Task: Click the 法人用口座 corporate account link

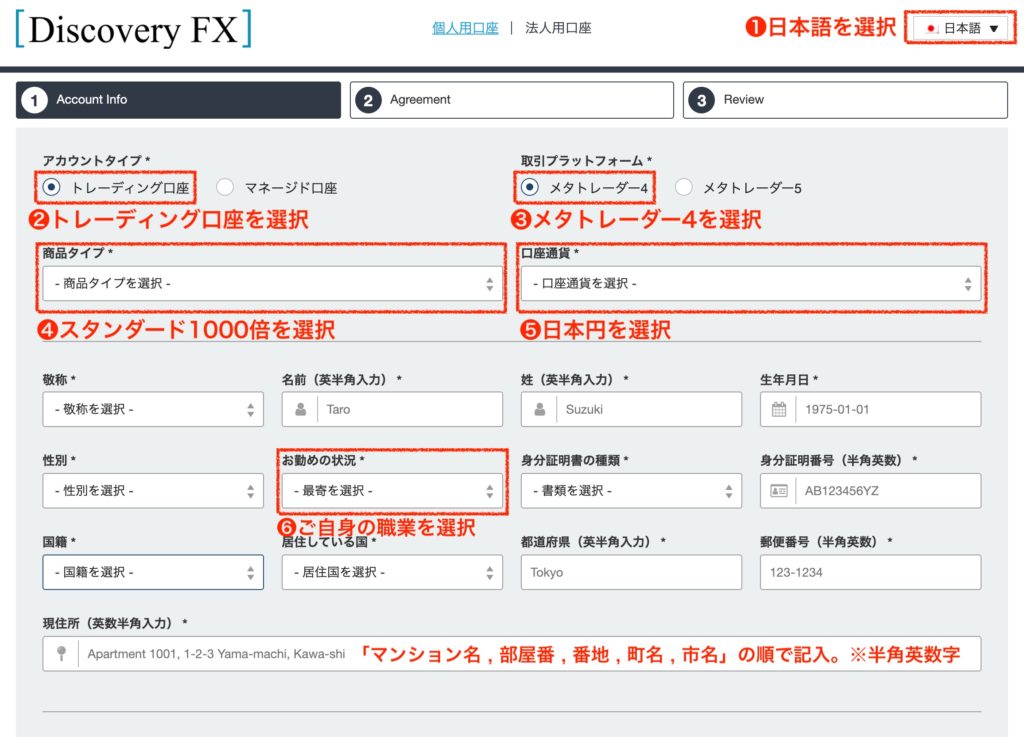Action: pyautogui.click(x=558, y=28)
